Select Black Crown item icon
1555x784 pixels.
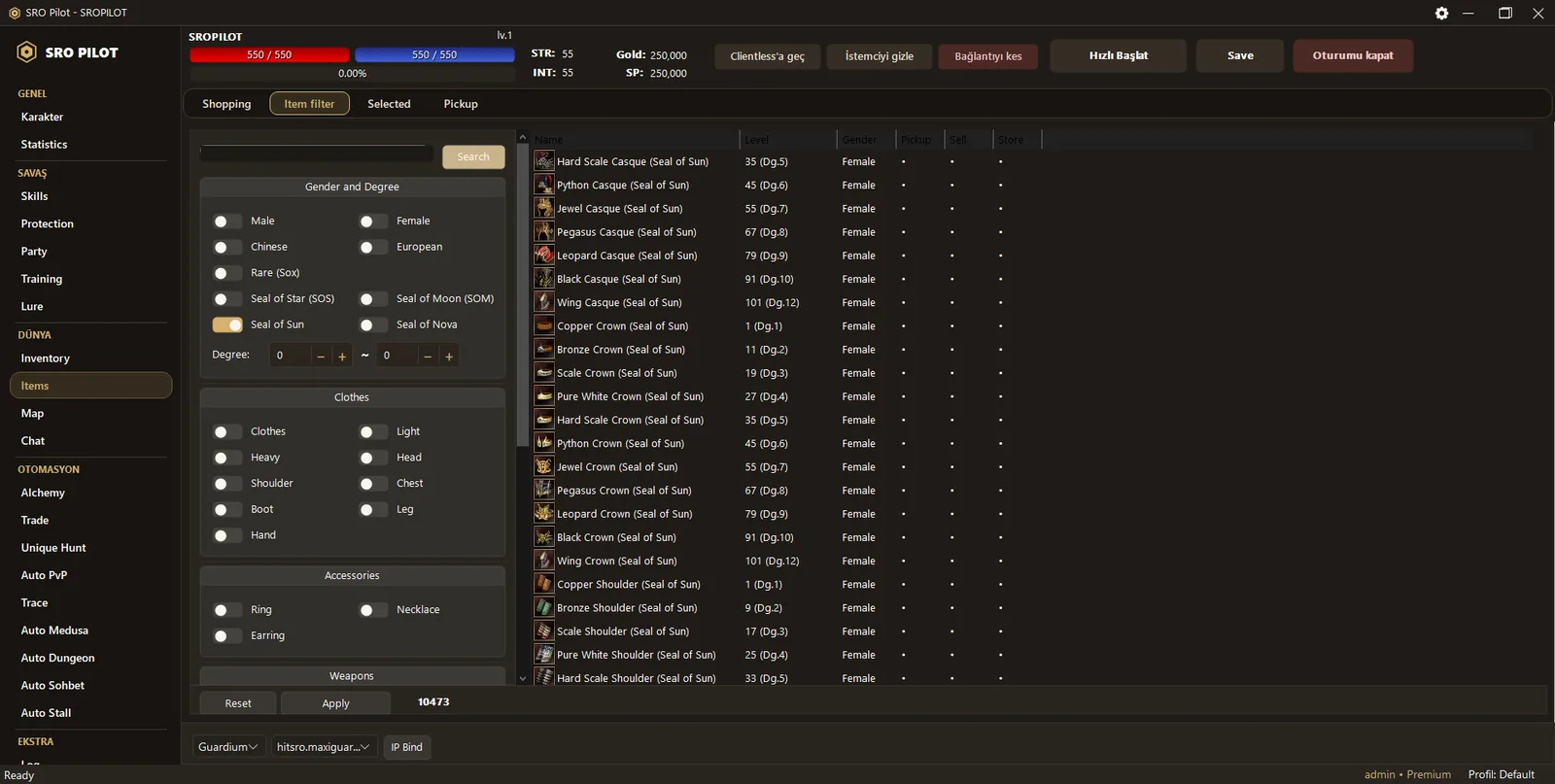tap(544, 537)
